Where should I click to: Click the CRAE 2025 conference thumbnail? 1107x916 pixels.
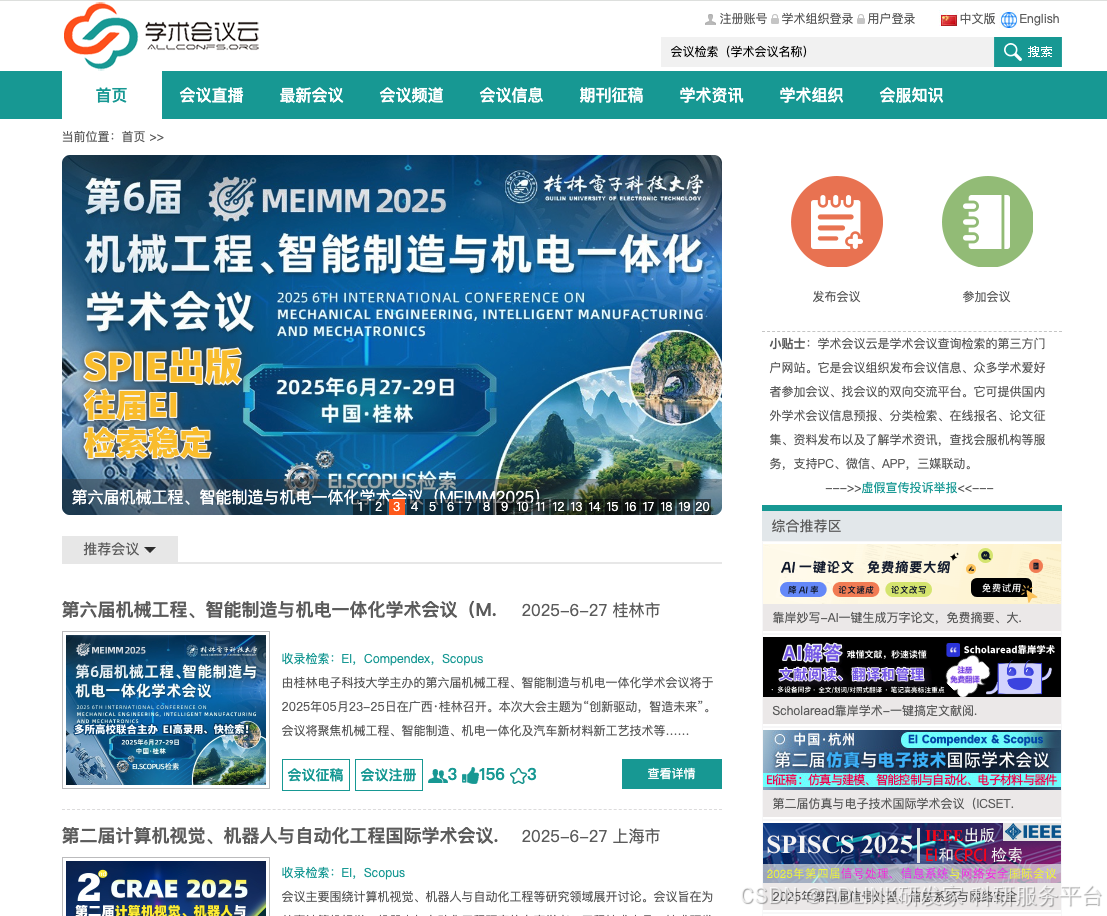pos(166,886)
